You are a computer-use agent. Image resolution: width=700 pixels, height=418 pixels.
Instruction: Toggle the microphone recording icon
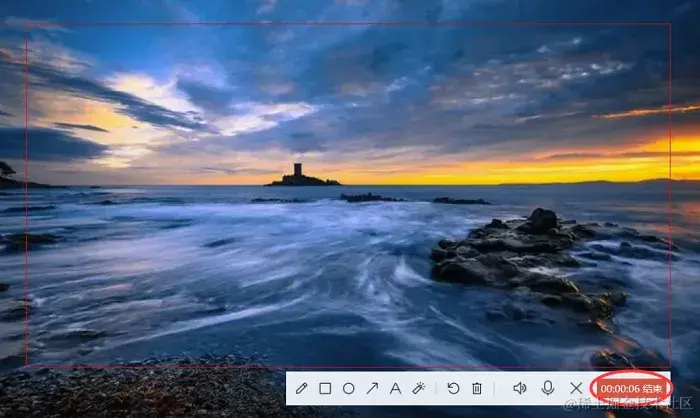[x=548, y=388]
